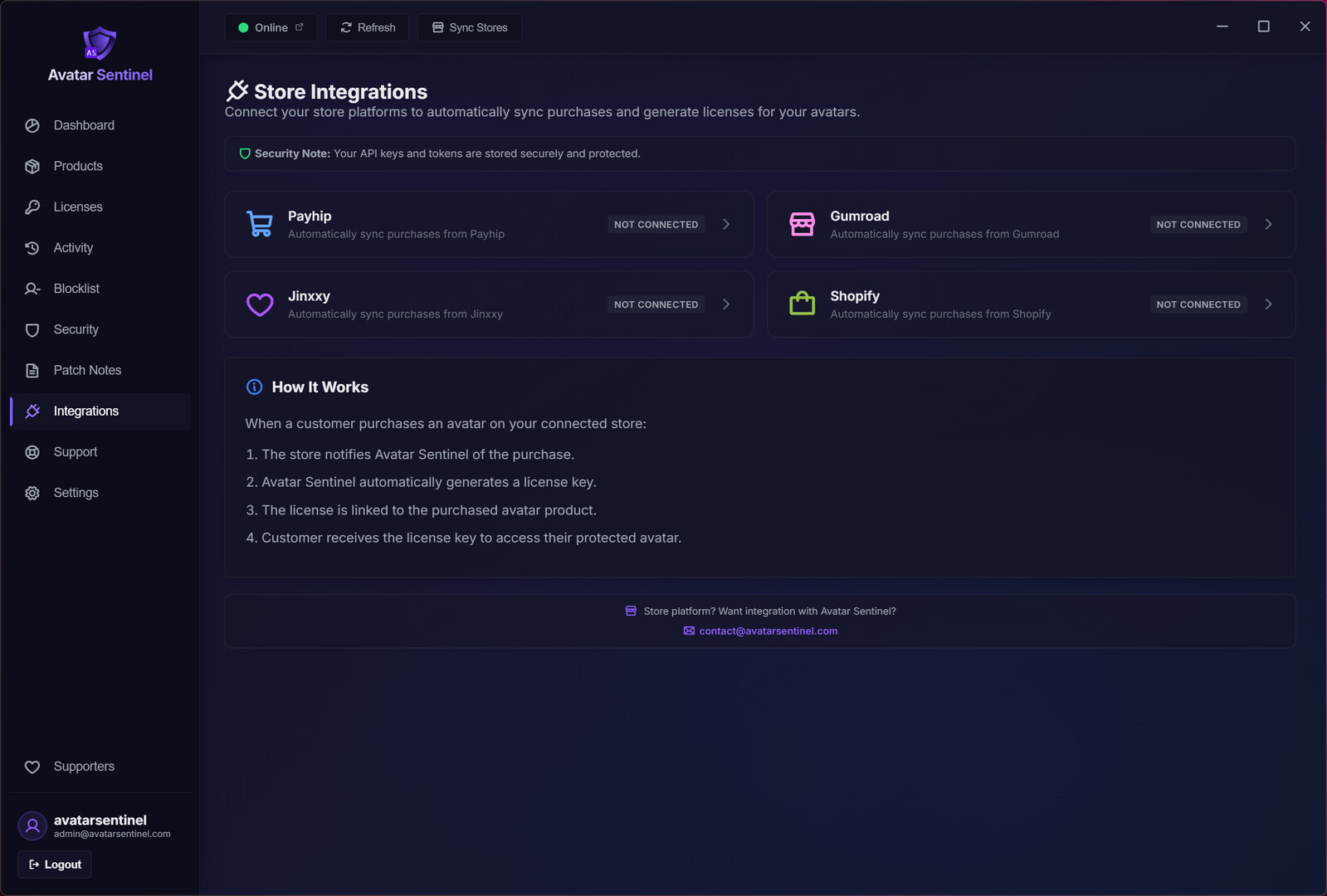The width and height of the screenshot is (1327, 896).
Task: Open the Dashboard page
Action: coord(100,125)
